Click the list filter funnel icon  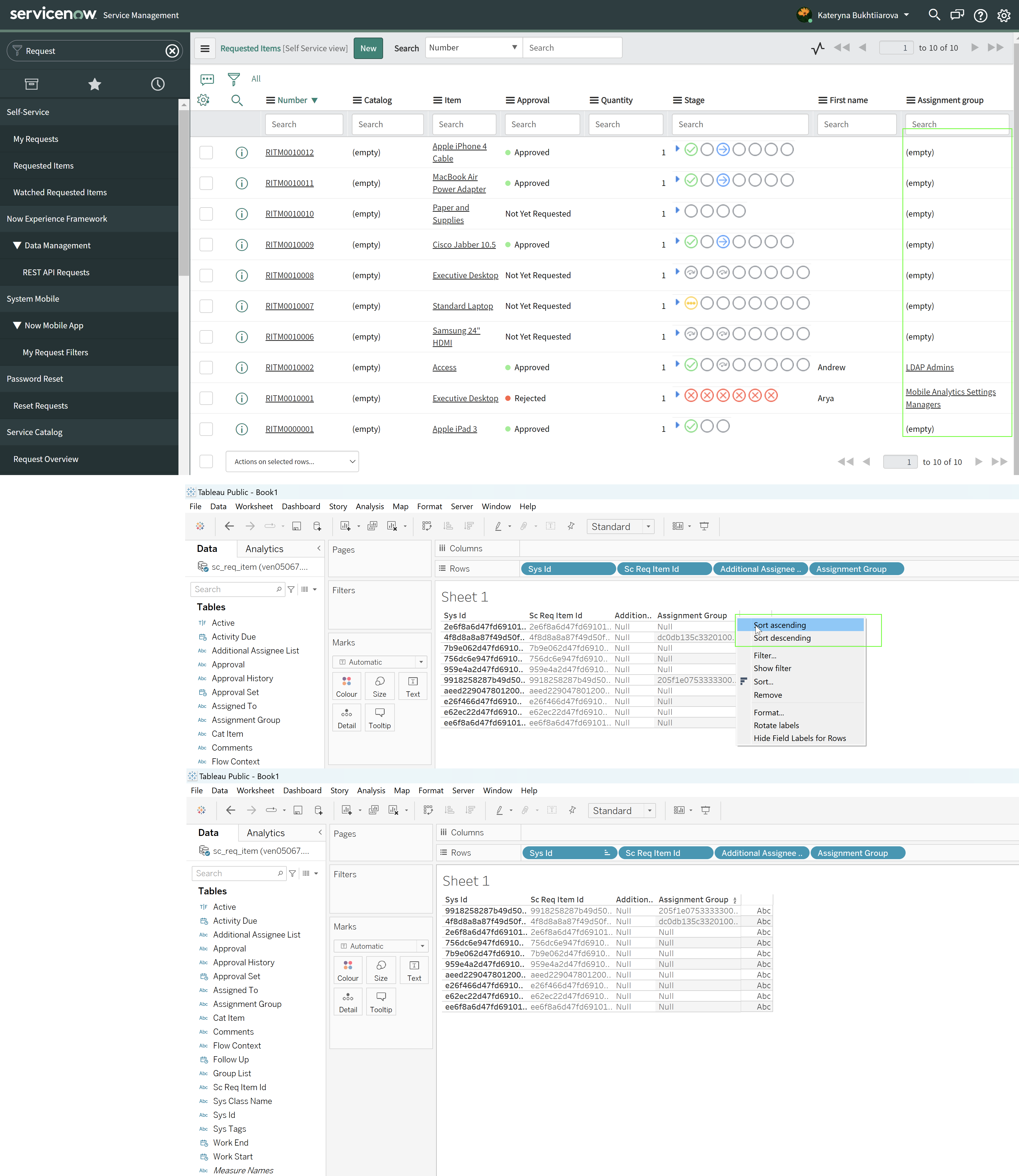tap(233, 78)
